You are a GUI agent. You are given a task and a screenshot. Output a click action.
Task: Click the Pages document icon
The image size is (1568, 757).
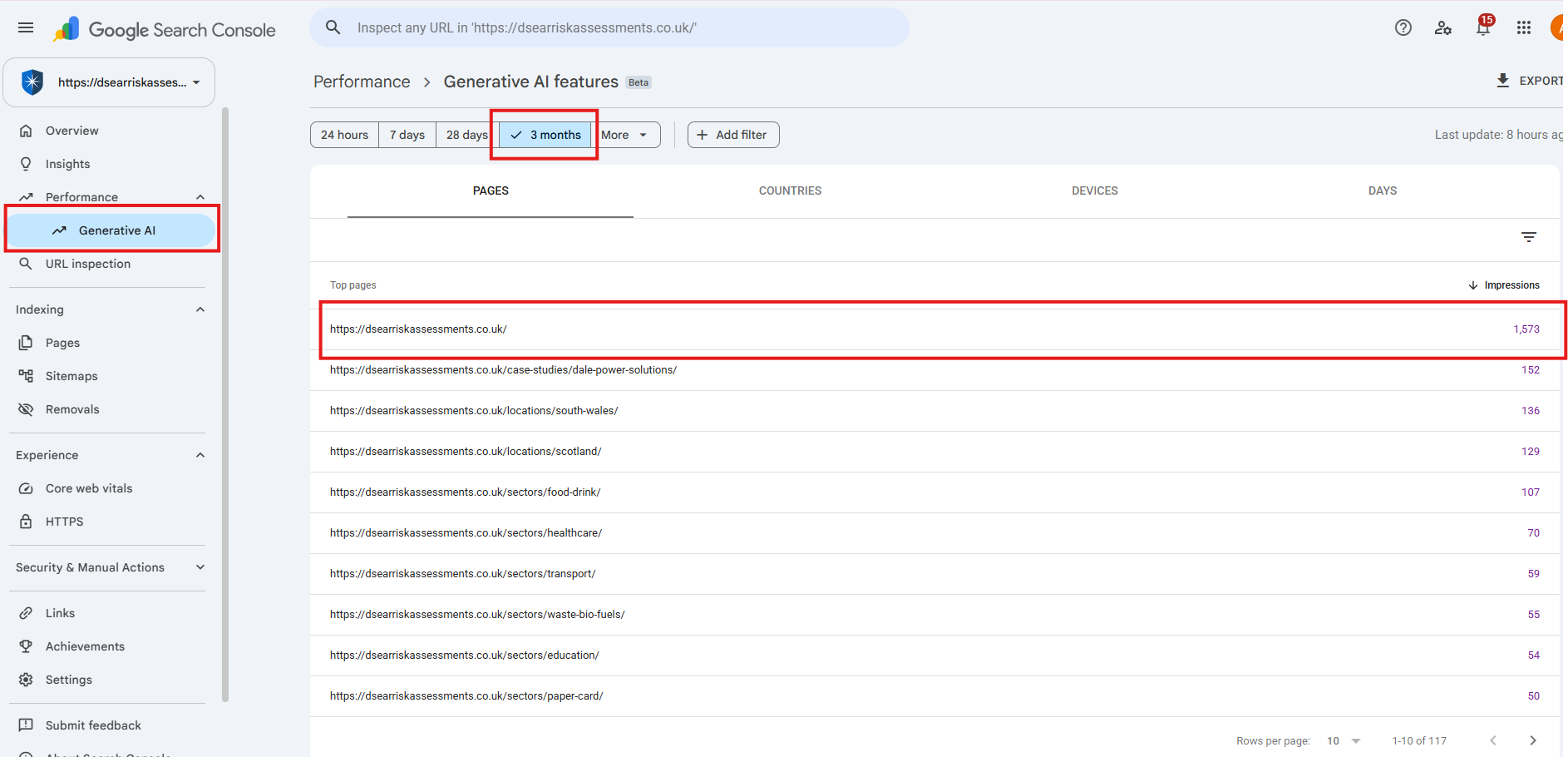(26, 343)
